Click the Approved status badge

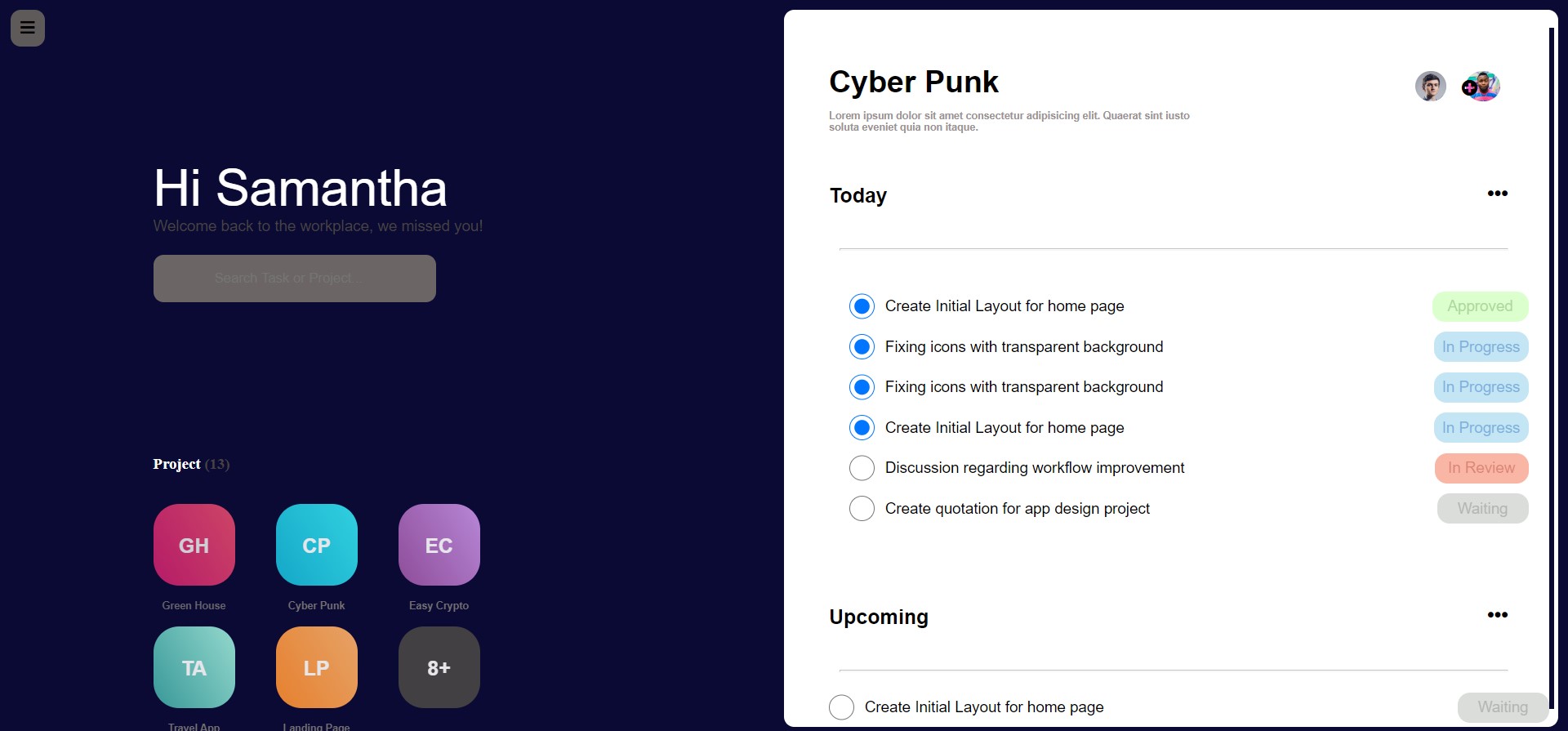pyautogui.click(x=1479, y=306)
